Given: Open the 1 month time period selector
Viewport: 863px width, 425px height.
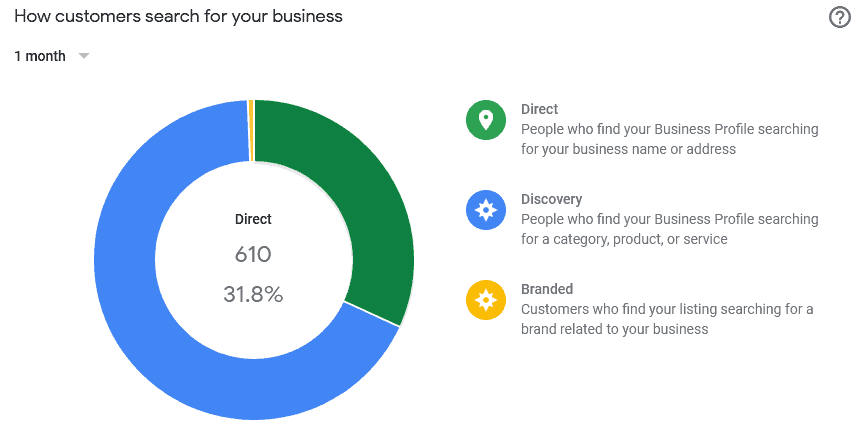Looking at the screenshot, I should [51, 56].
